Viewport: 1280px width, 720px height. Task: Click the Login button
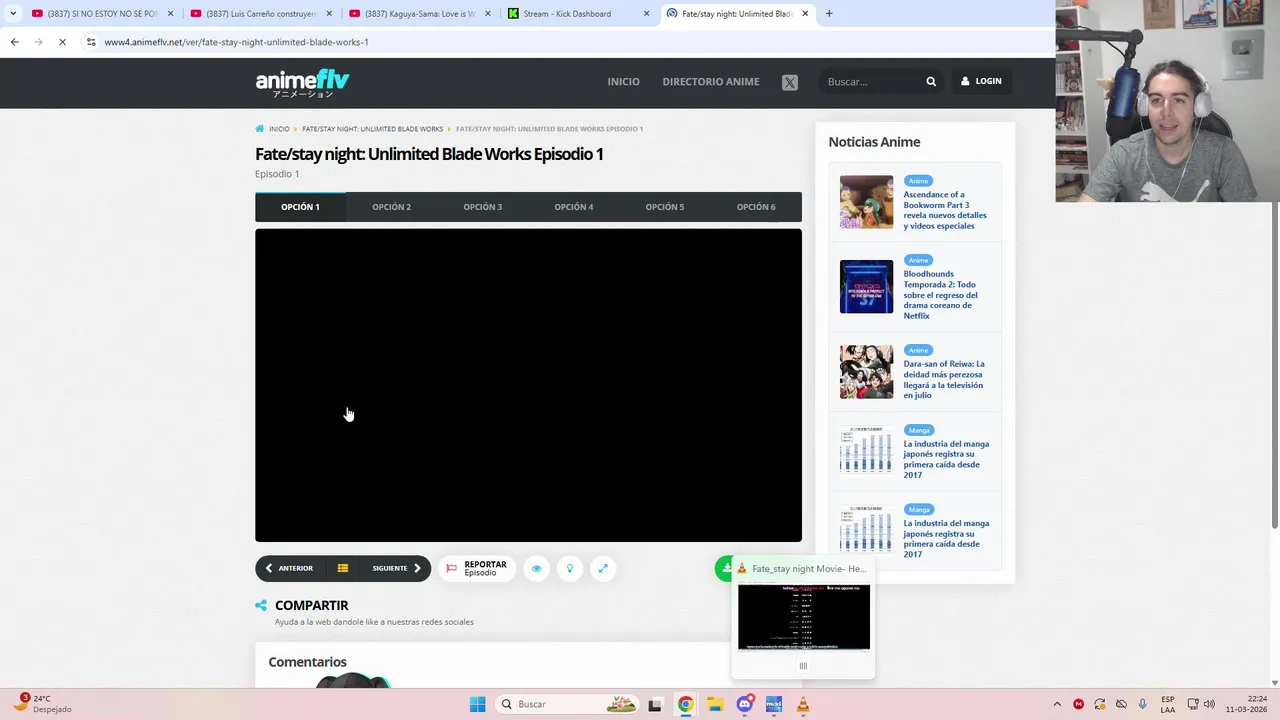click(981, 81)
